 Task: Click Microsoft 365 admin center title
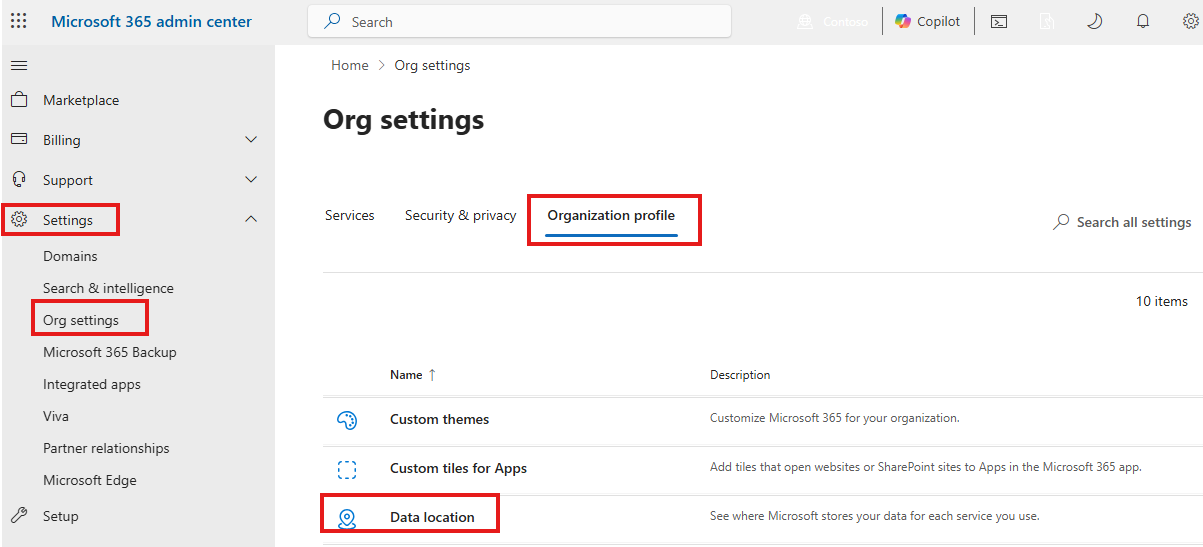point(152,22)
